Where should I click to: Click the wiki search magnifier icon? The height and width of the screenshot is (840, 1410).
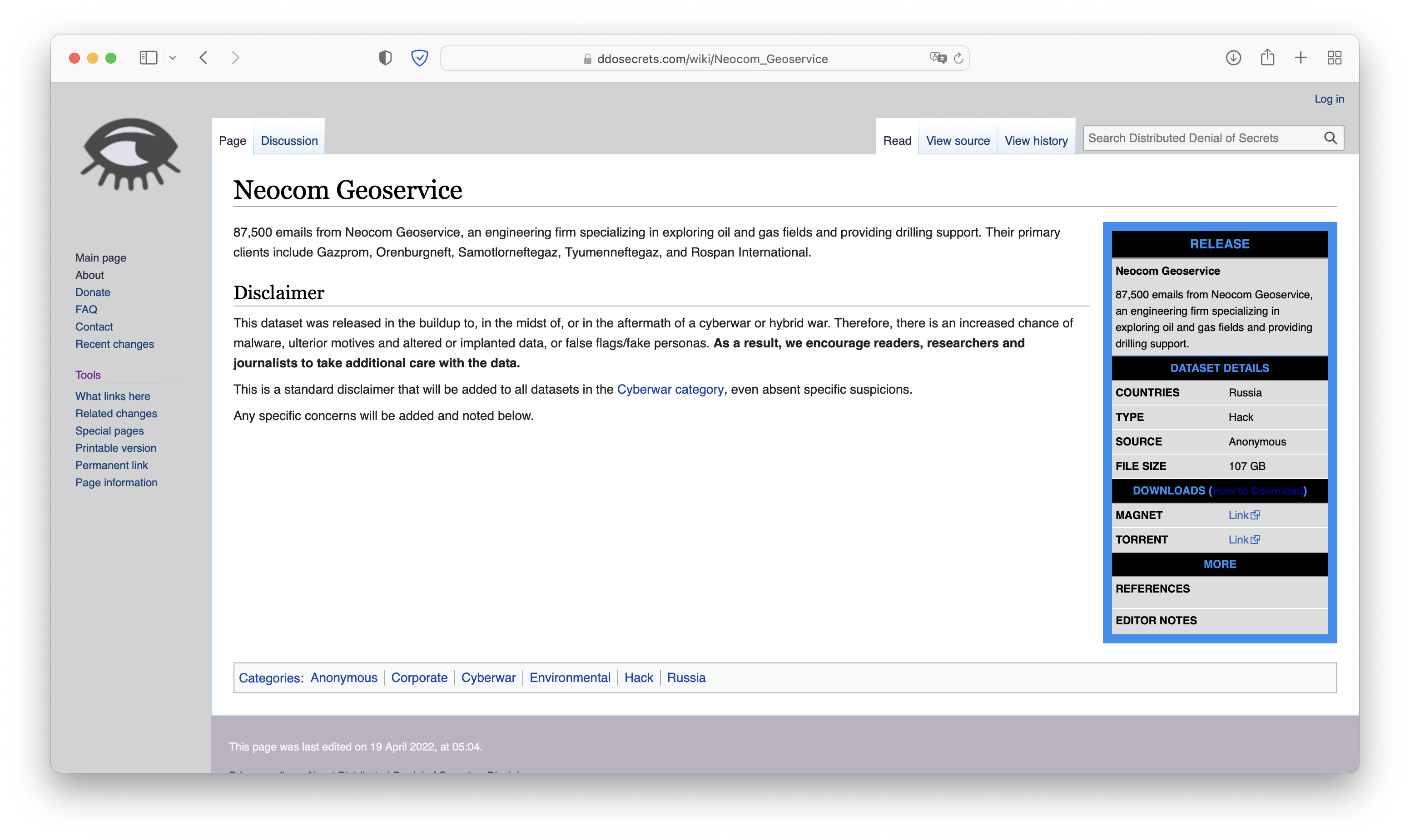click(1331, 138)
